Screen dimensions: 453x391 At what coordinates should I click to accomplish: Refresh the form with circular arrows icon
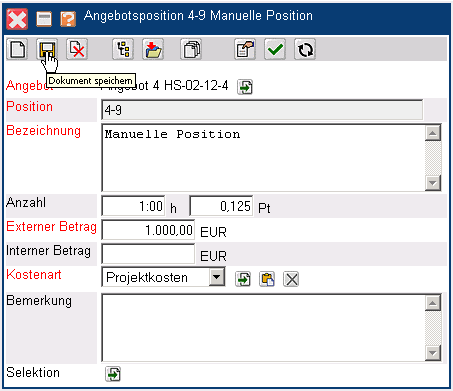pos(305,49)
